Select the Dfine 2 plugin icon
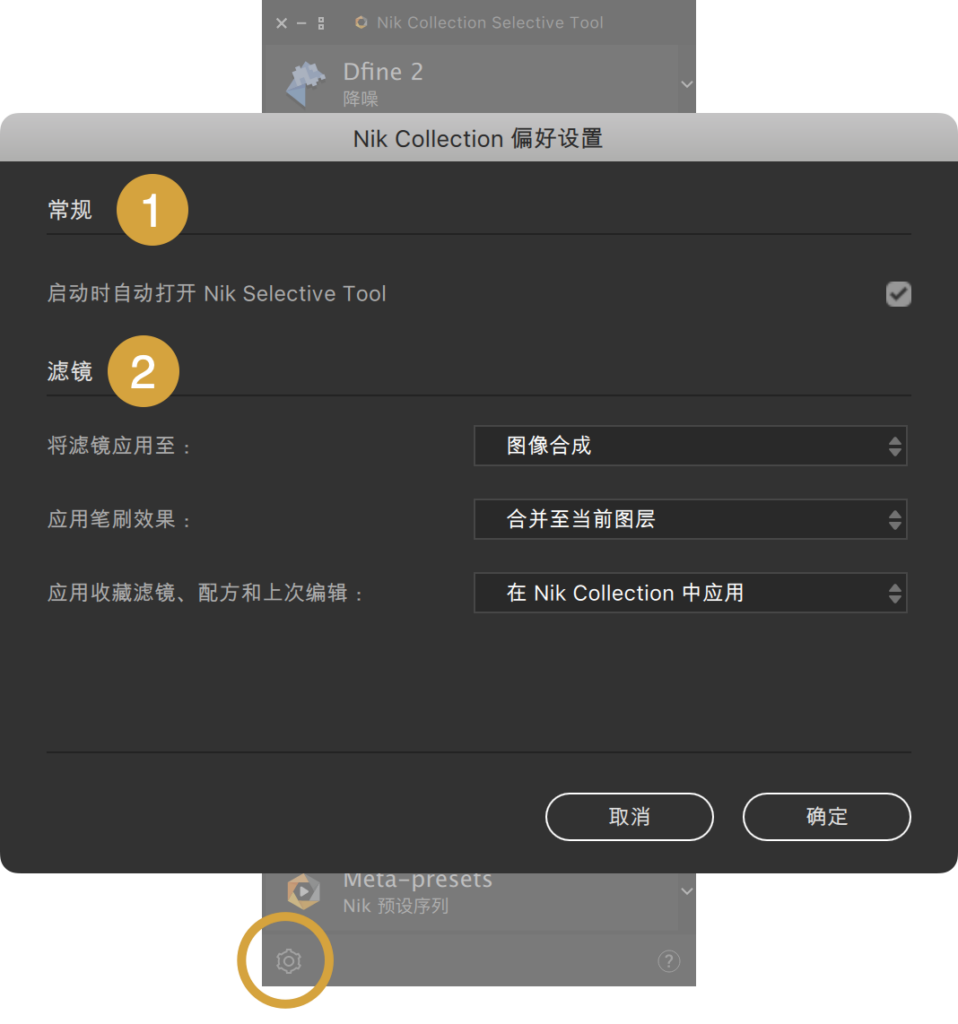Viewport: 958px width, 1024px height. [x=305, y=84]
